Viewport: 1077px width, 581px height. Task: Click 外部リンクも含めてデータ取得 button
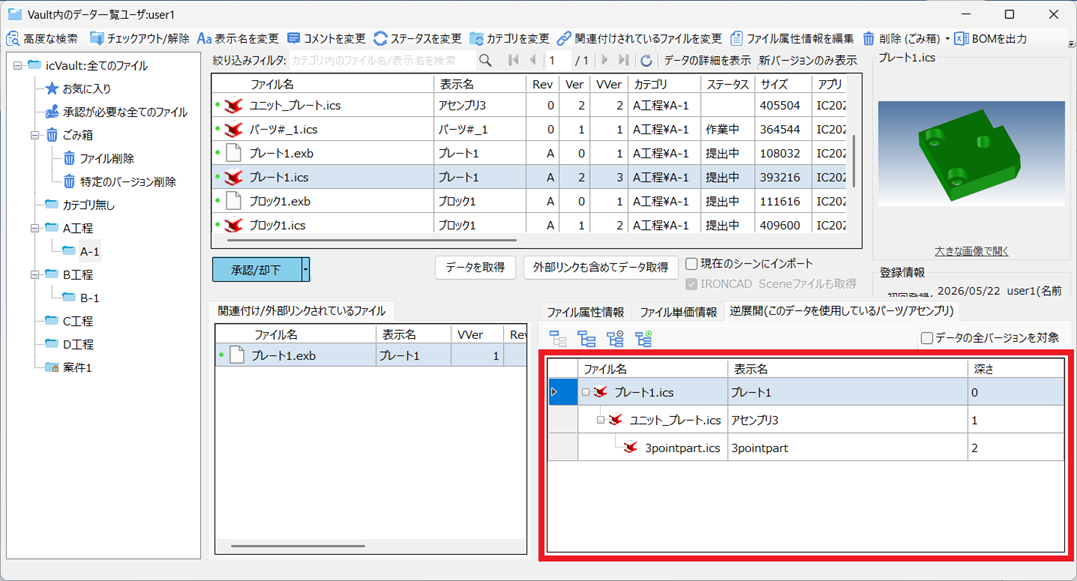click(601, 267)
